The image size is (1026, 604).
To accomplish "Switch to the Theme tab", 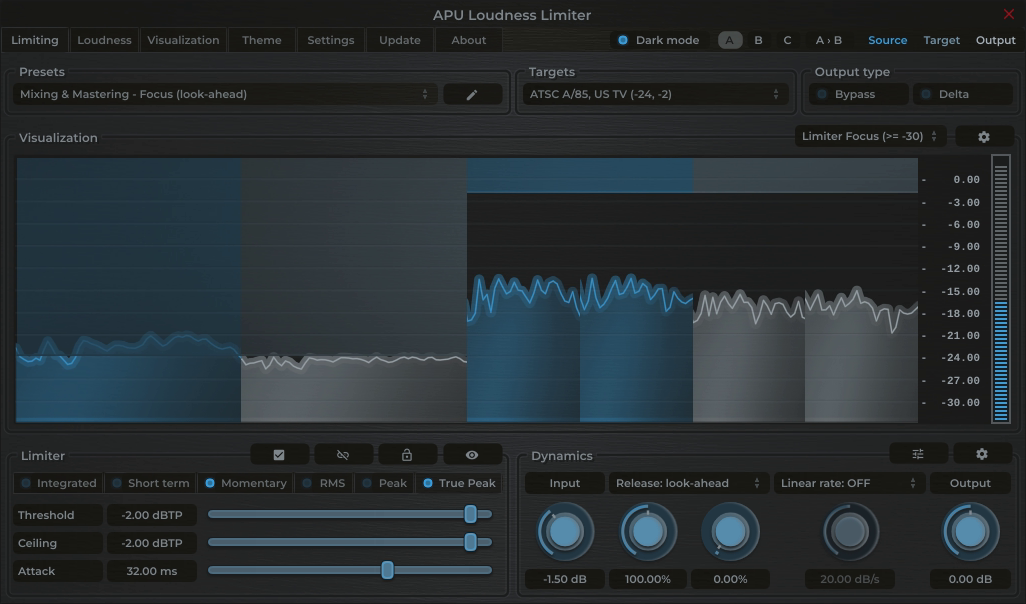I will coord(261,40).
